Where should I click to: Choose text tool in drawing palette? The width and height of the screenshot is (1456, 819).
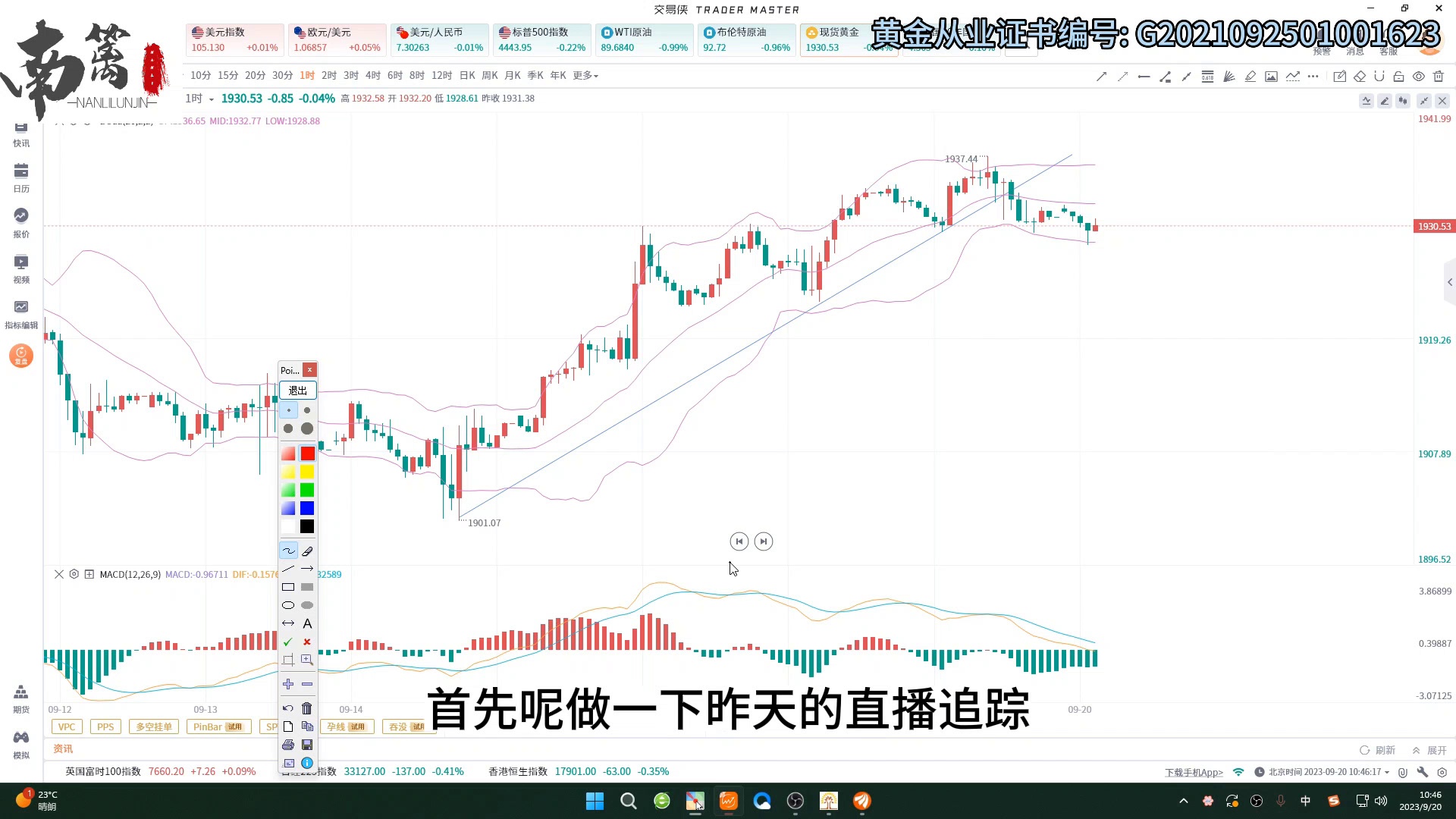click(x=307, y=624)
